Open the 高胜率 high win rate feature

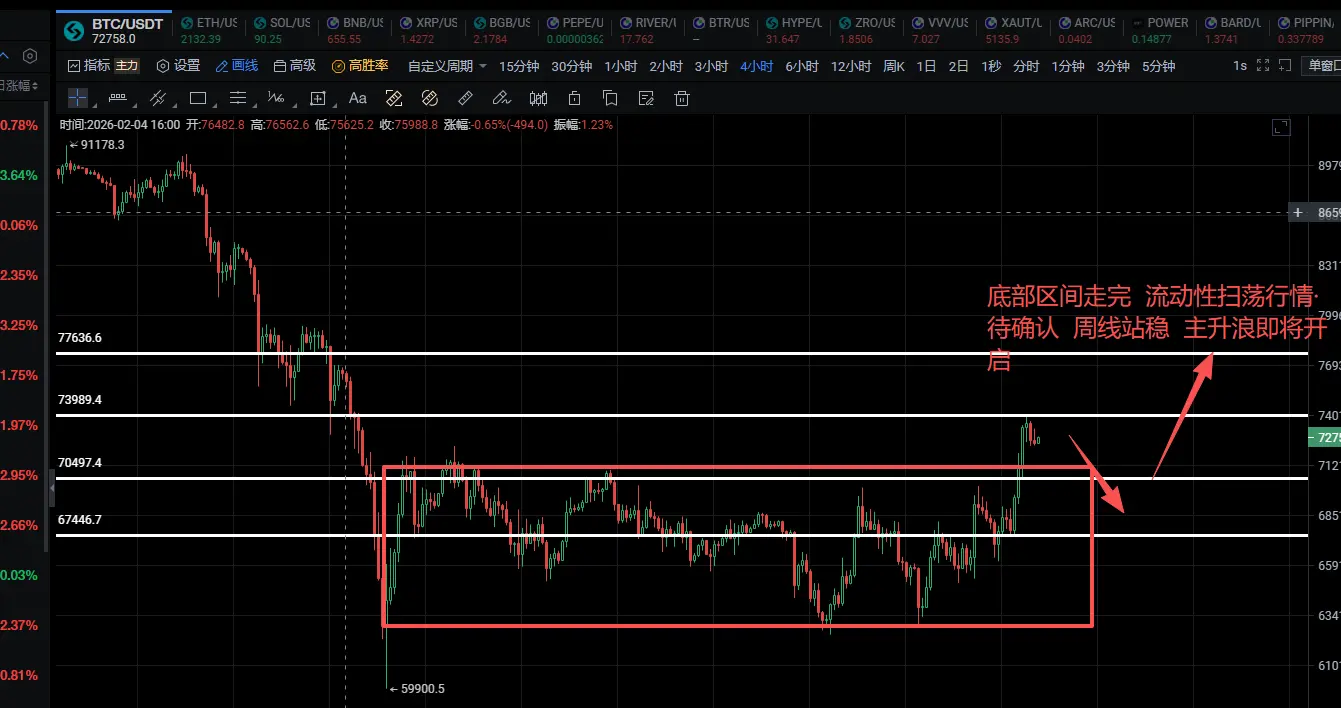360,66
